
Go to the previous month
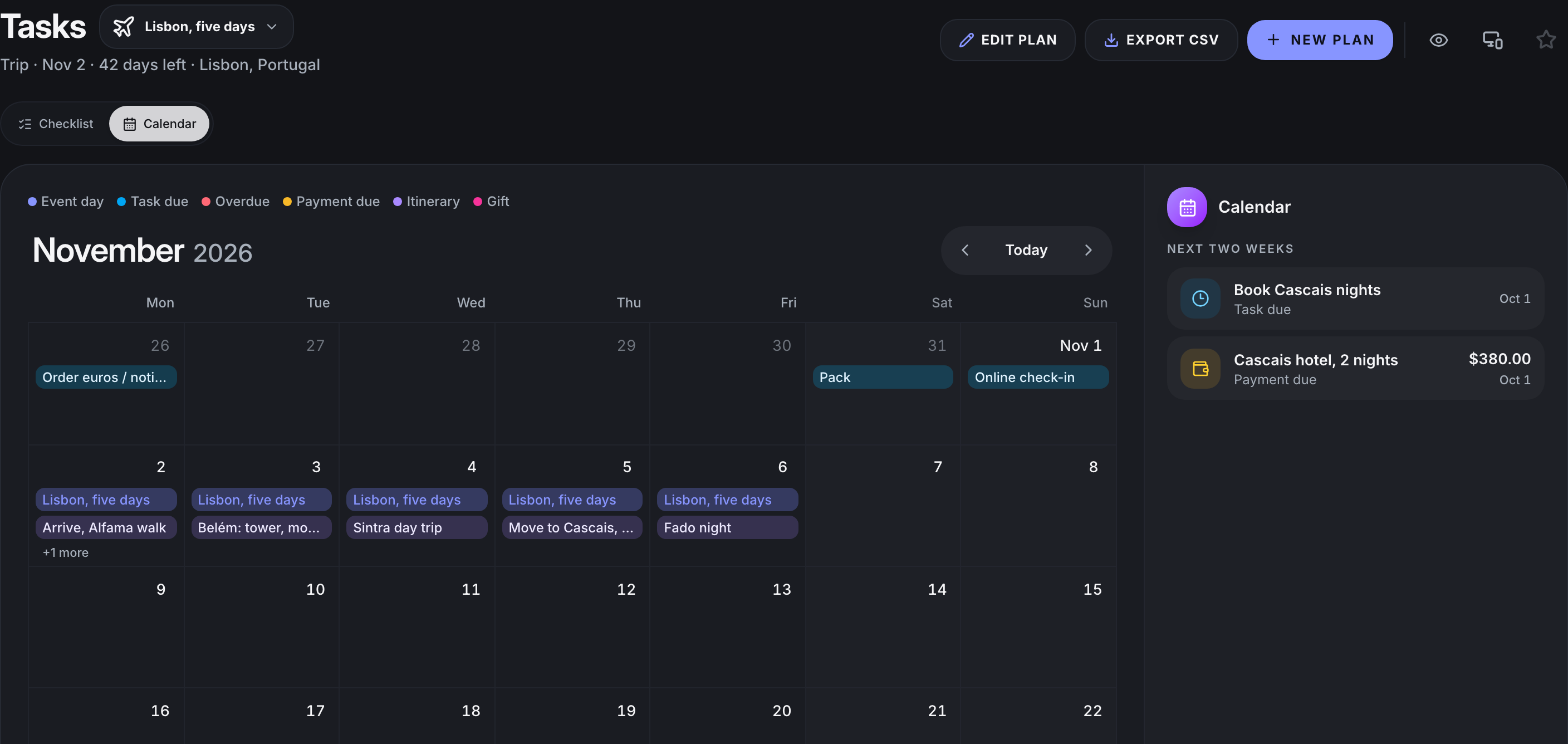[966, 250]
